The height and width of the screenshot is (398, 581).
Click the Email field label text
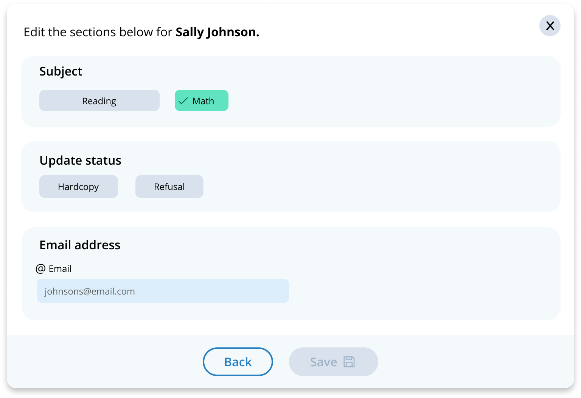60,269
